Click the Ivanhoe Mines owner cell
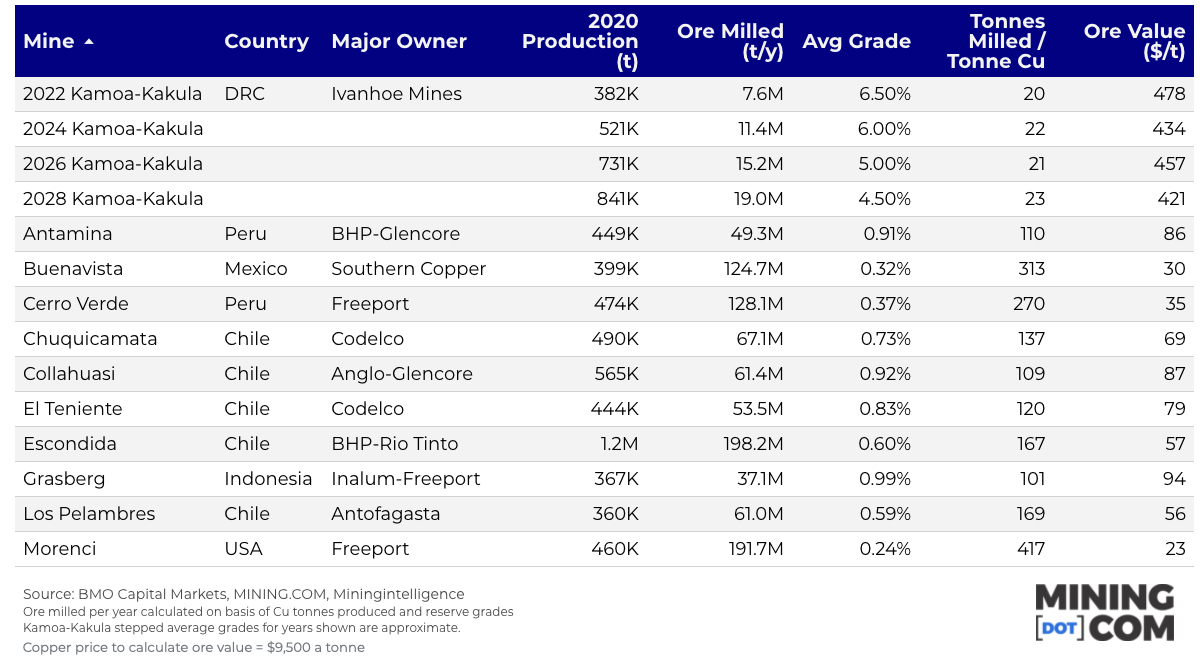Image resolution: width=1200 pixels, height=666 pixels. (x=396, y=94)
